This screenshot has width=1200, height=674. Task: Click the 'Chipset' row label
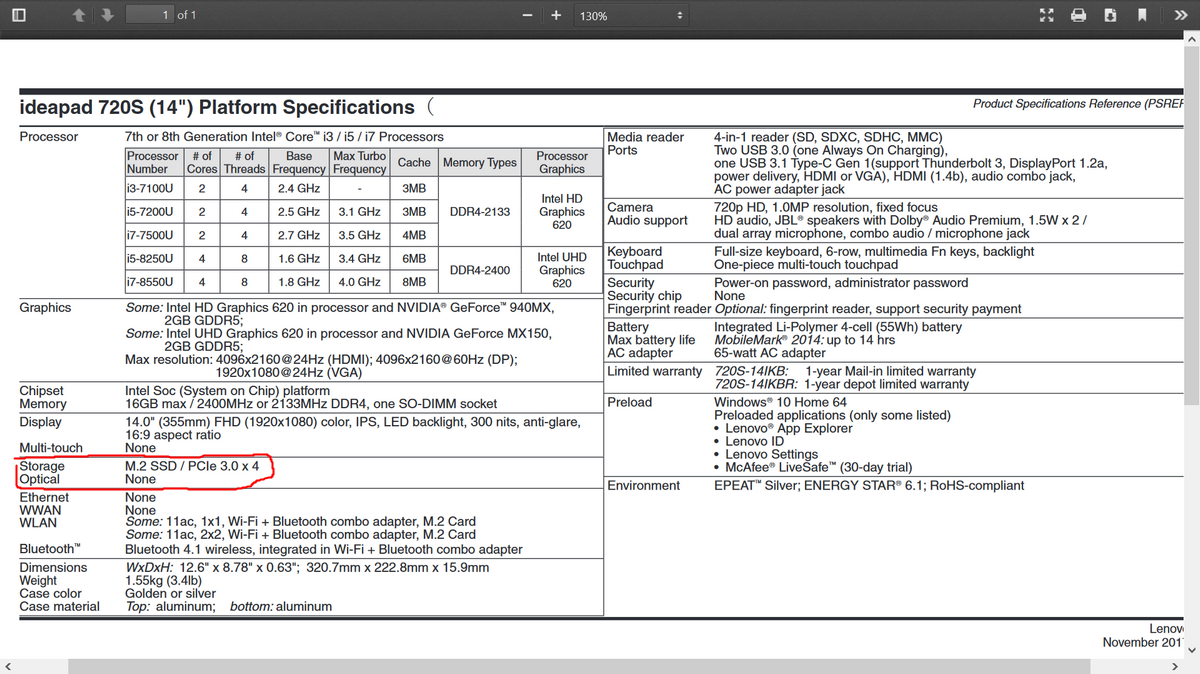coord(42,391)
